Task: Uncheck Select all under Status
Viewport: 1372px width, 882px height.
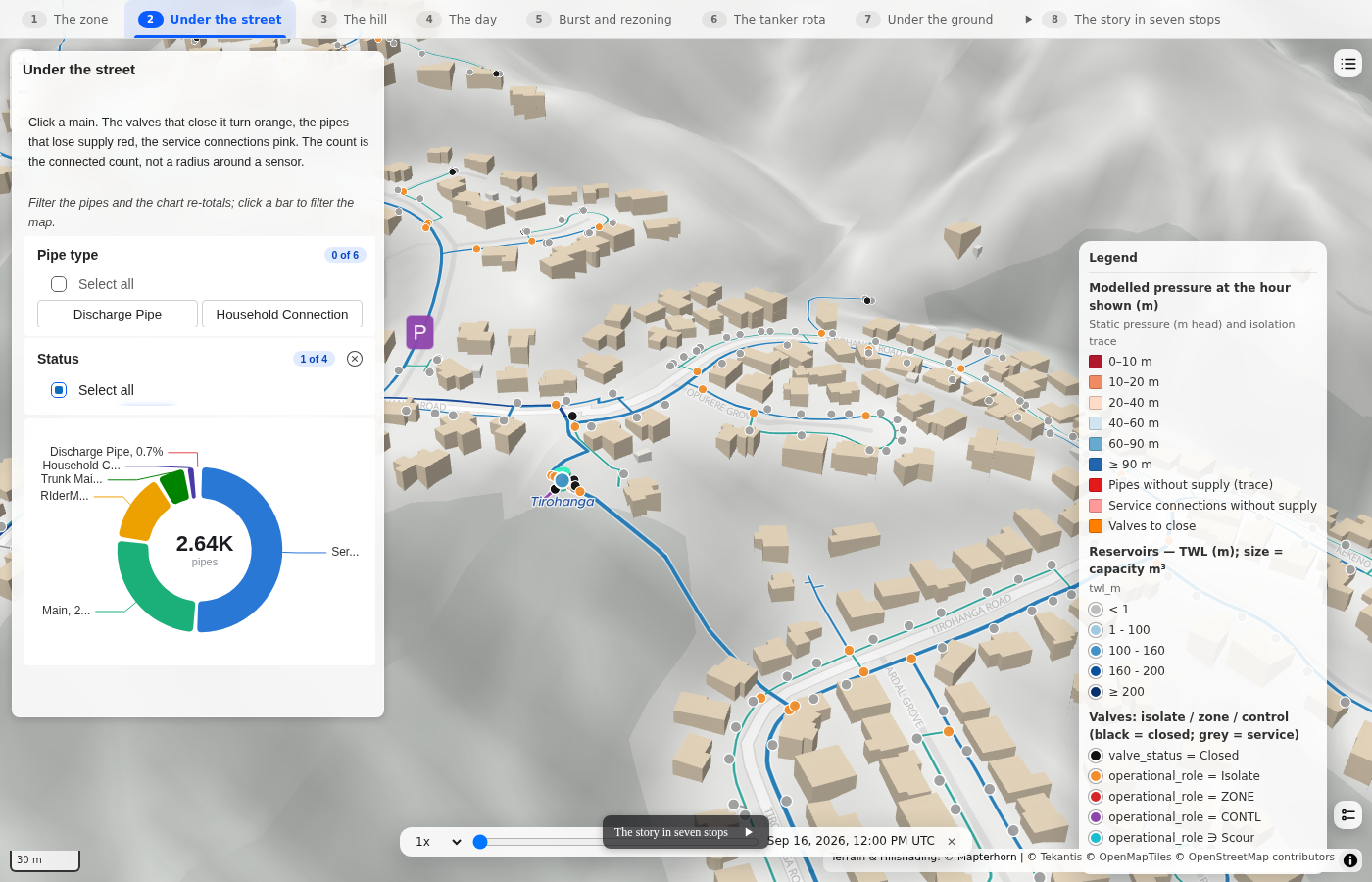Action: pos(59,390)
